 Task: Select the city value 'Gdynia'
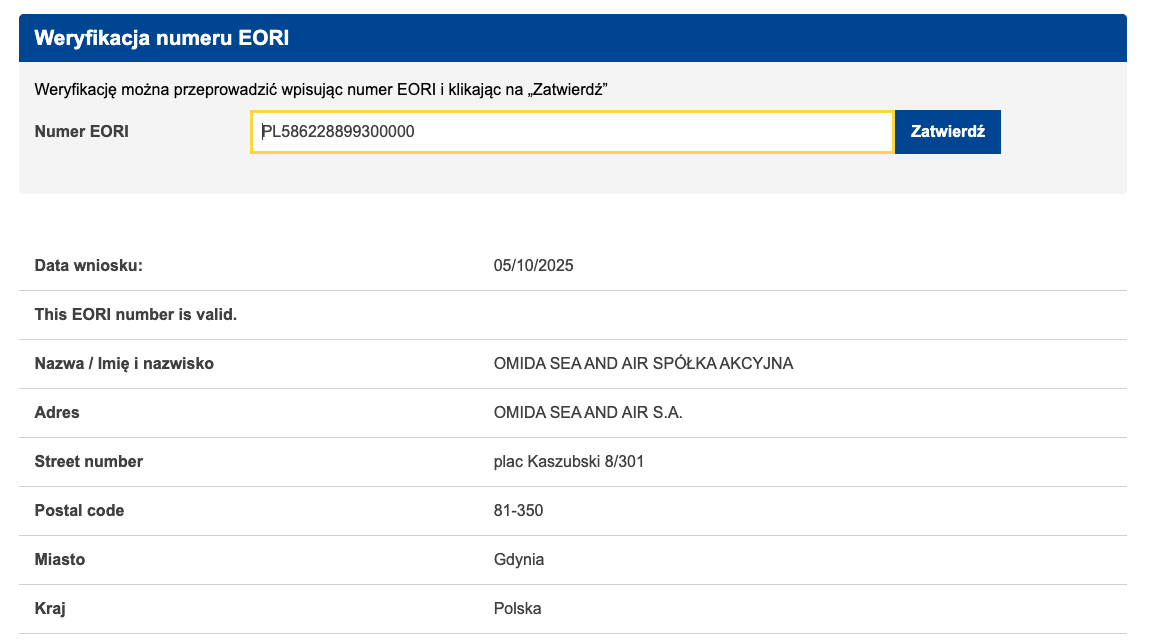[x=519, y=560]
